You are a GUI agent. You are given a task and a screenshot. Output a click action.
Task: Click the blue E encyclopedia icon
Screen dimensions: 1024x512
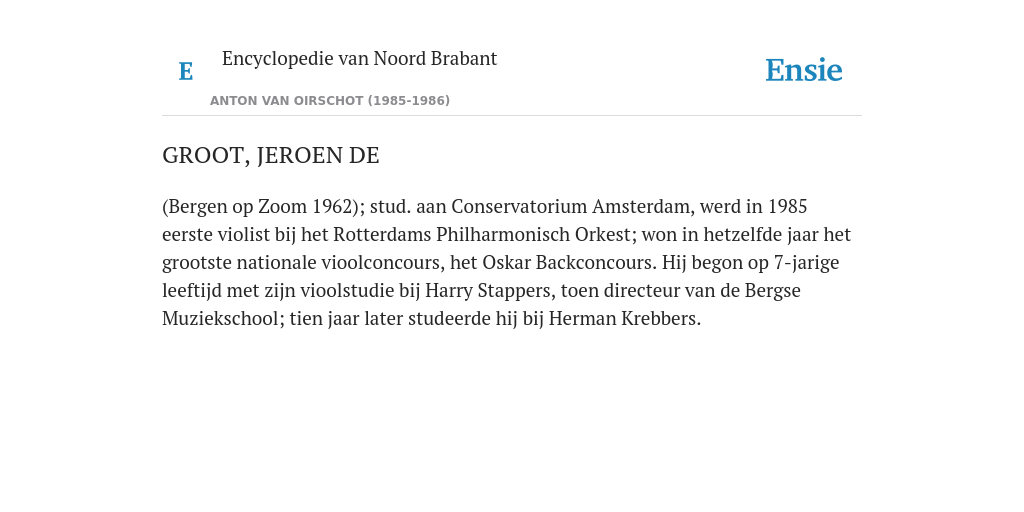pyautogui.click(x=185, y=71)
